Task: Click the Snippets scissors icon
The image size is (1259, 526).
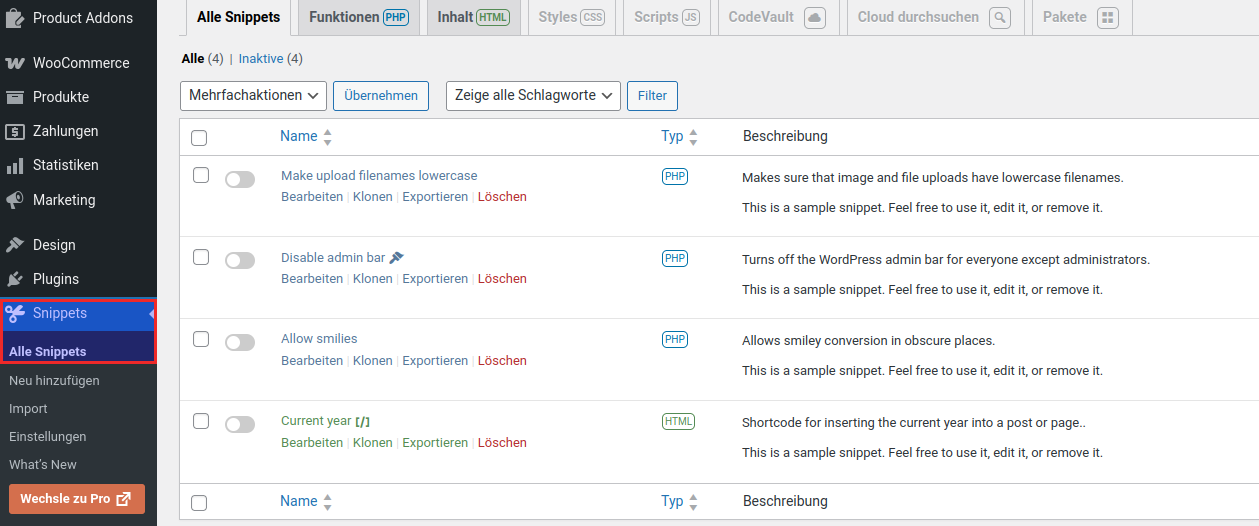Action: (15, 314)
